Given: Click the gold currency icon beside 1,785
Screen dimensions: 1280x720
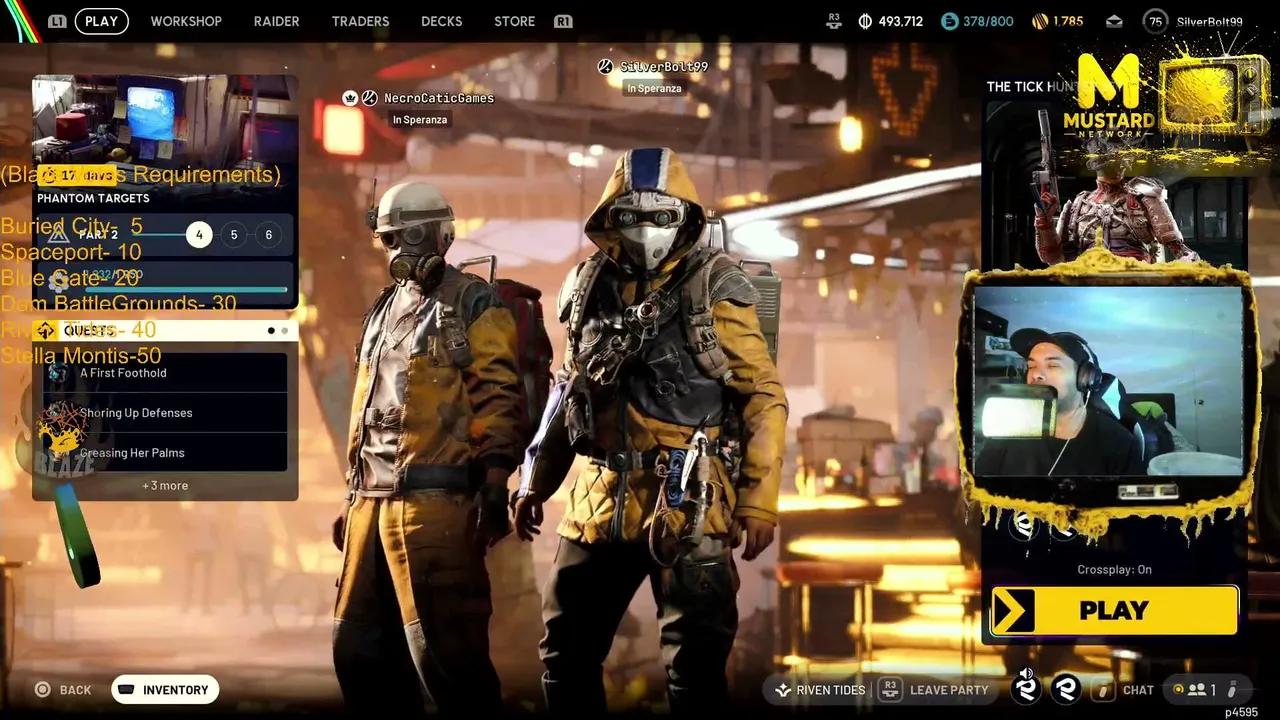Looking at the screenshot, I should tap(1040, 21).
